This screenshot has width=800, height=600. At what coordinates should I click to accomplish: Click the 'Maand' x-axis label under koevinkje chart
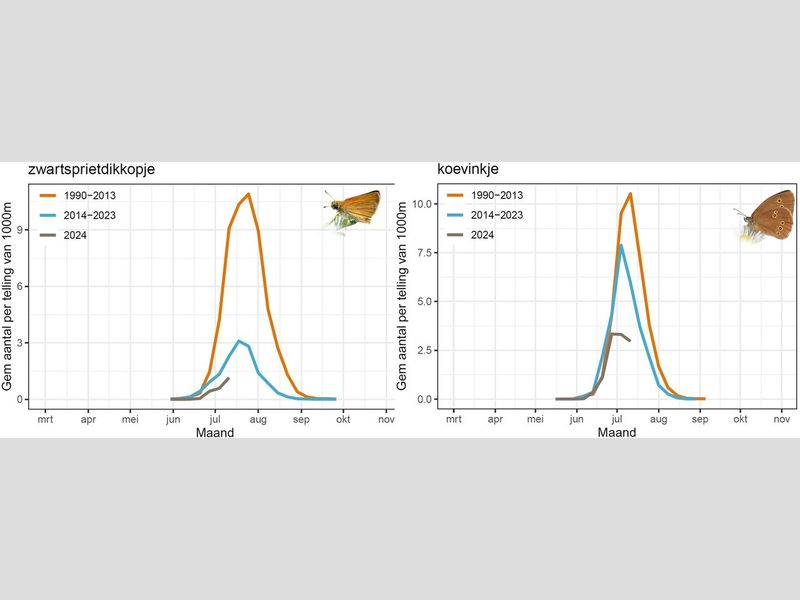tap(616, 432)
